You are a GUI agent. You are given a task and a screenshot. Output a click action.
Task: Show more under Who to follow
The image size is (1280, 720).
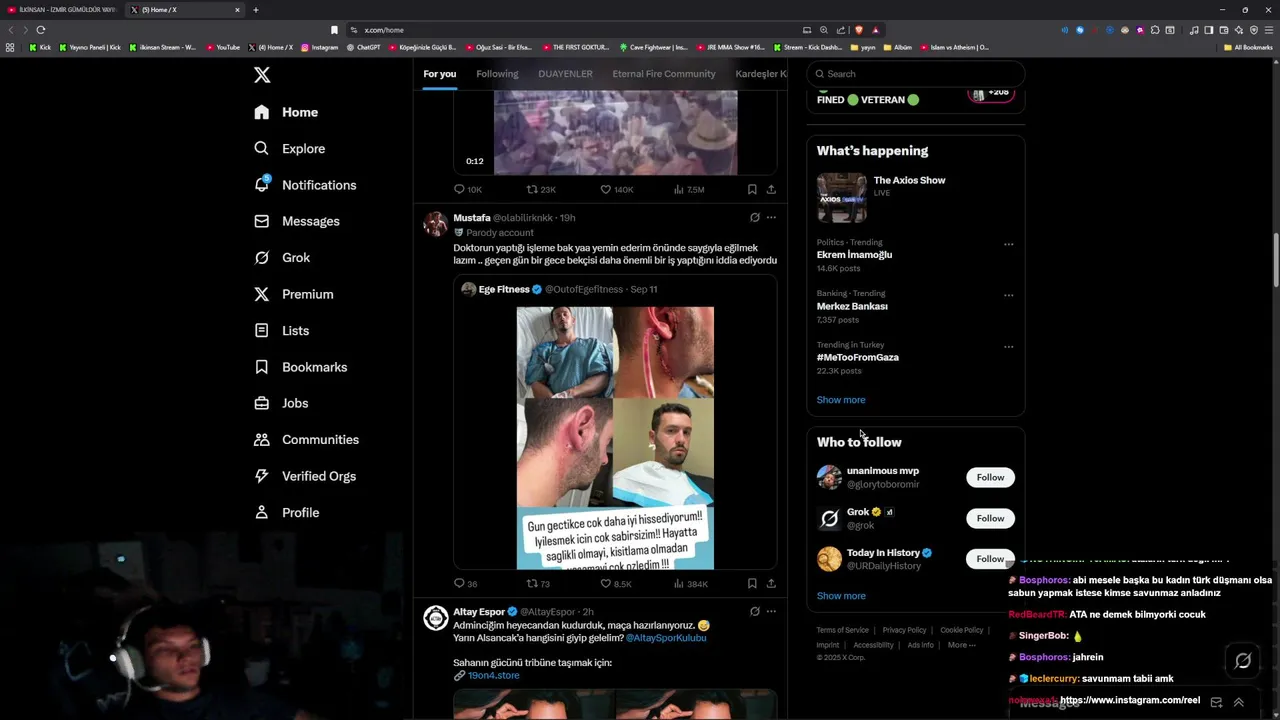[x=841, y=596]
